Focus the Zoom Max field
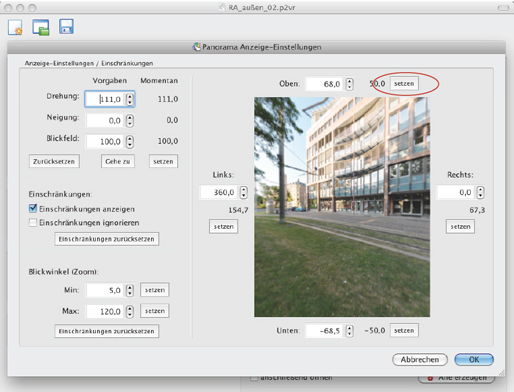514x392 pixels. click(106, 312)
